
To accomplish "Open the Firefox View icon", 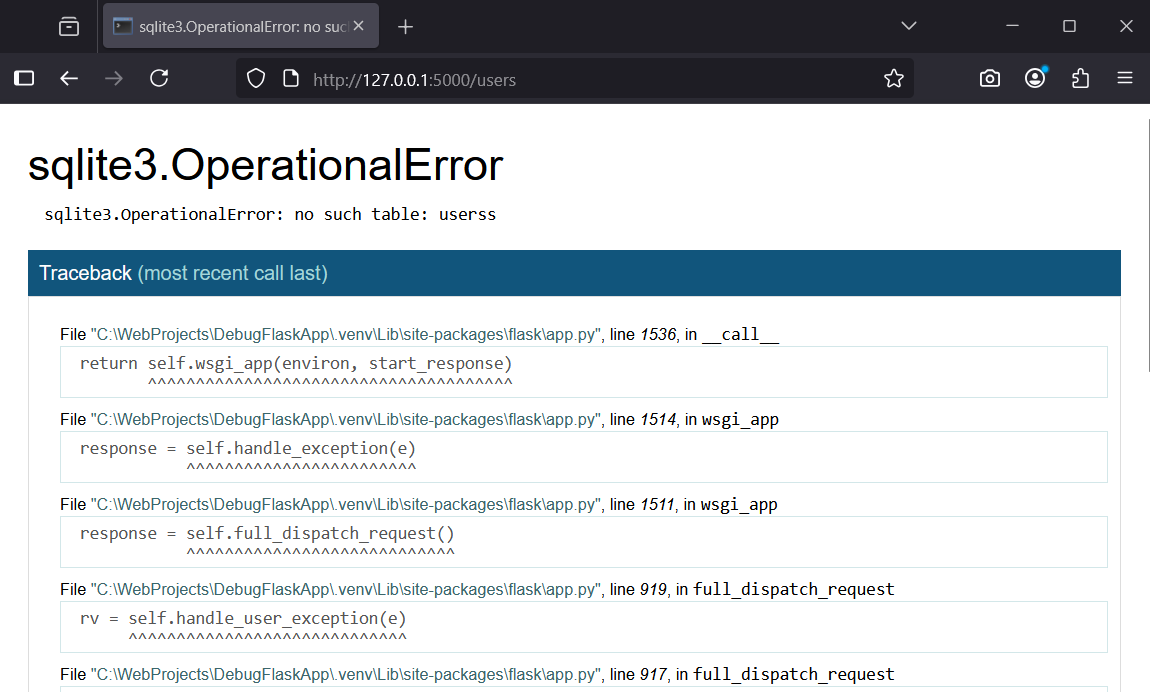I will tap(69, 27).
